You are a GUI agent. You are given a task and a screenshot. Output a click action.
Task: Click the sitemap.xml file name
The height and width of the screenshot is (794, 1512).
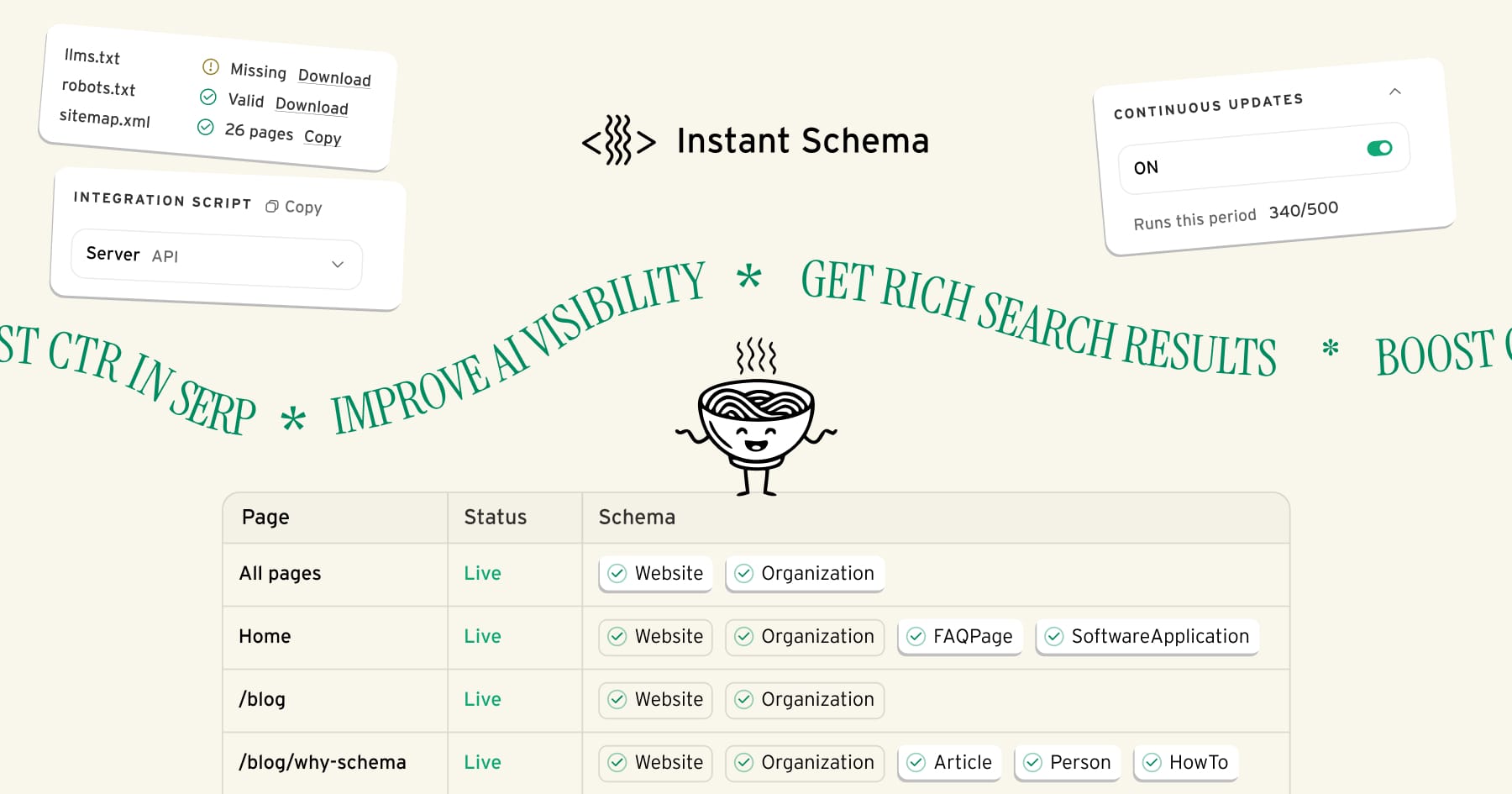click(x=105, y=118)
